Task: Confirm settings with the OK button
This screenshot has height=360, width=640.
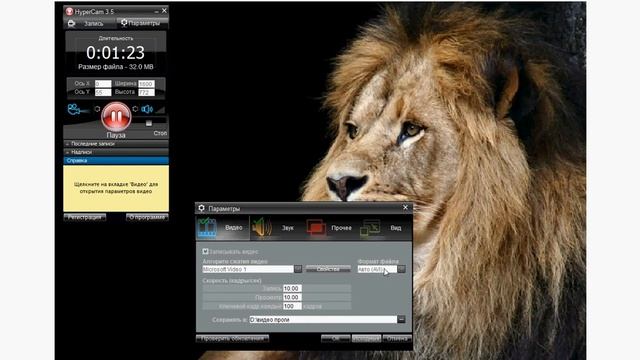Action: tap(336, 339)
